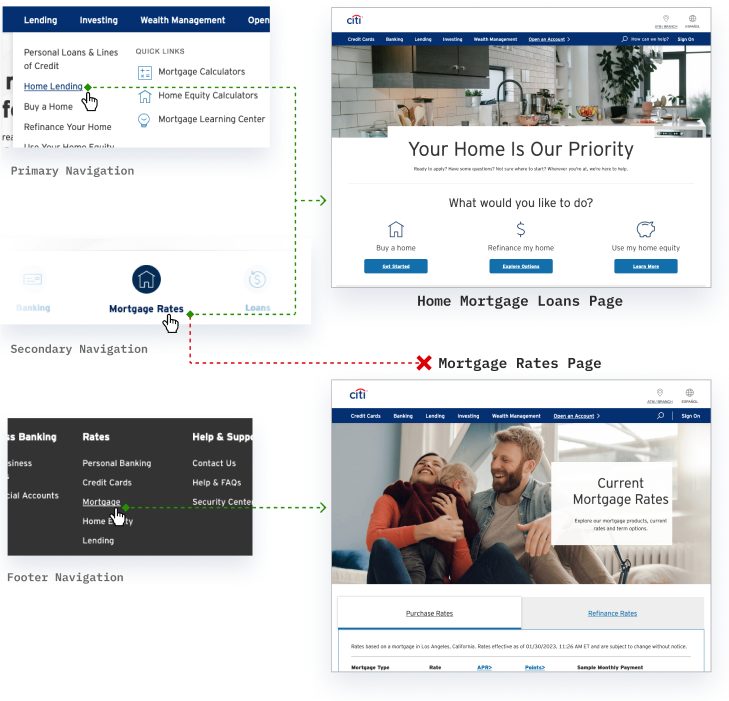
Task: Click search magnifier on Home Mortgage Loans page
Action: pos(624,39)
